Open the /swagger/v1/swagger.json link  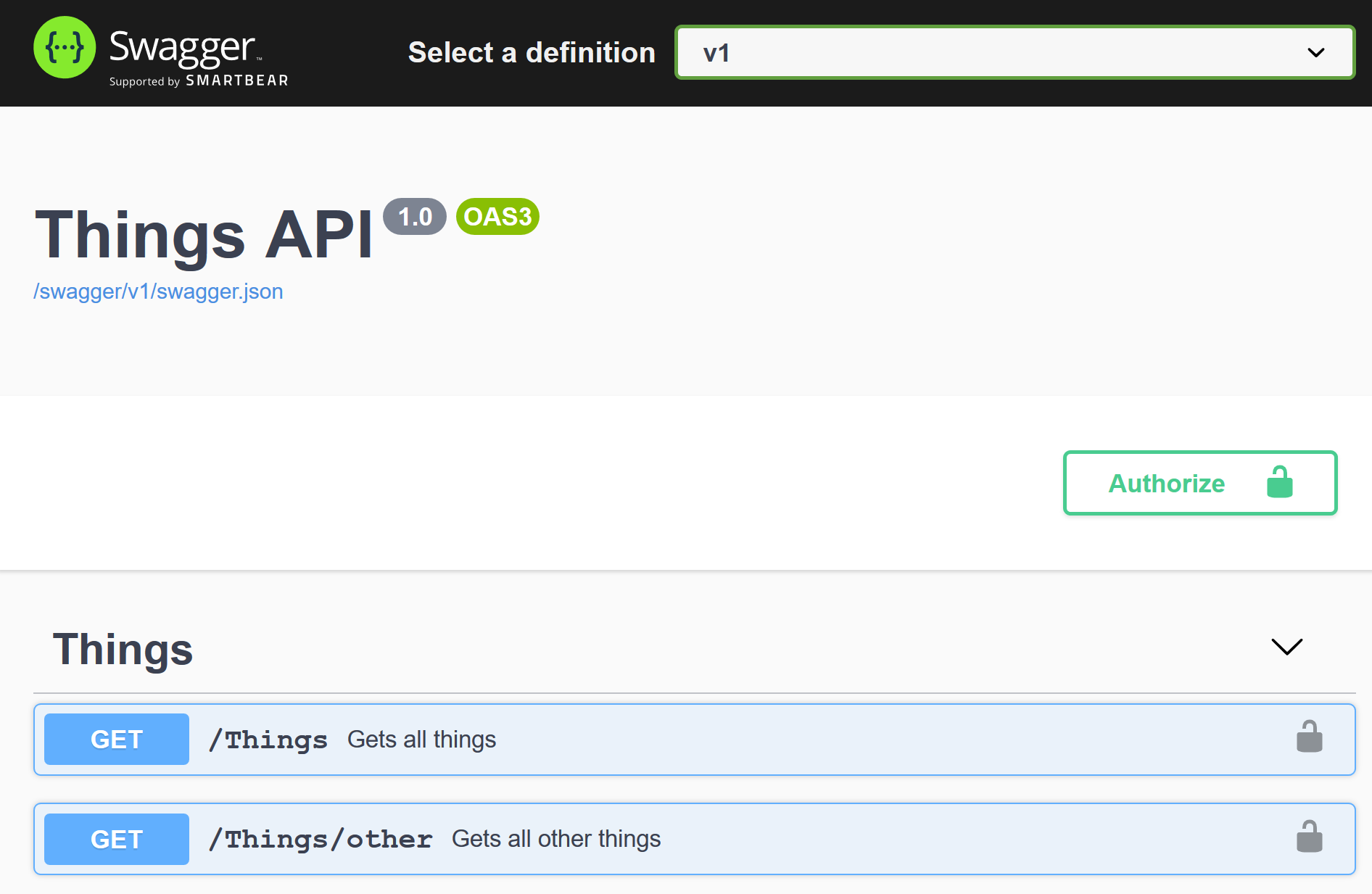click(159, 291)
